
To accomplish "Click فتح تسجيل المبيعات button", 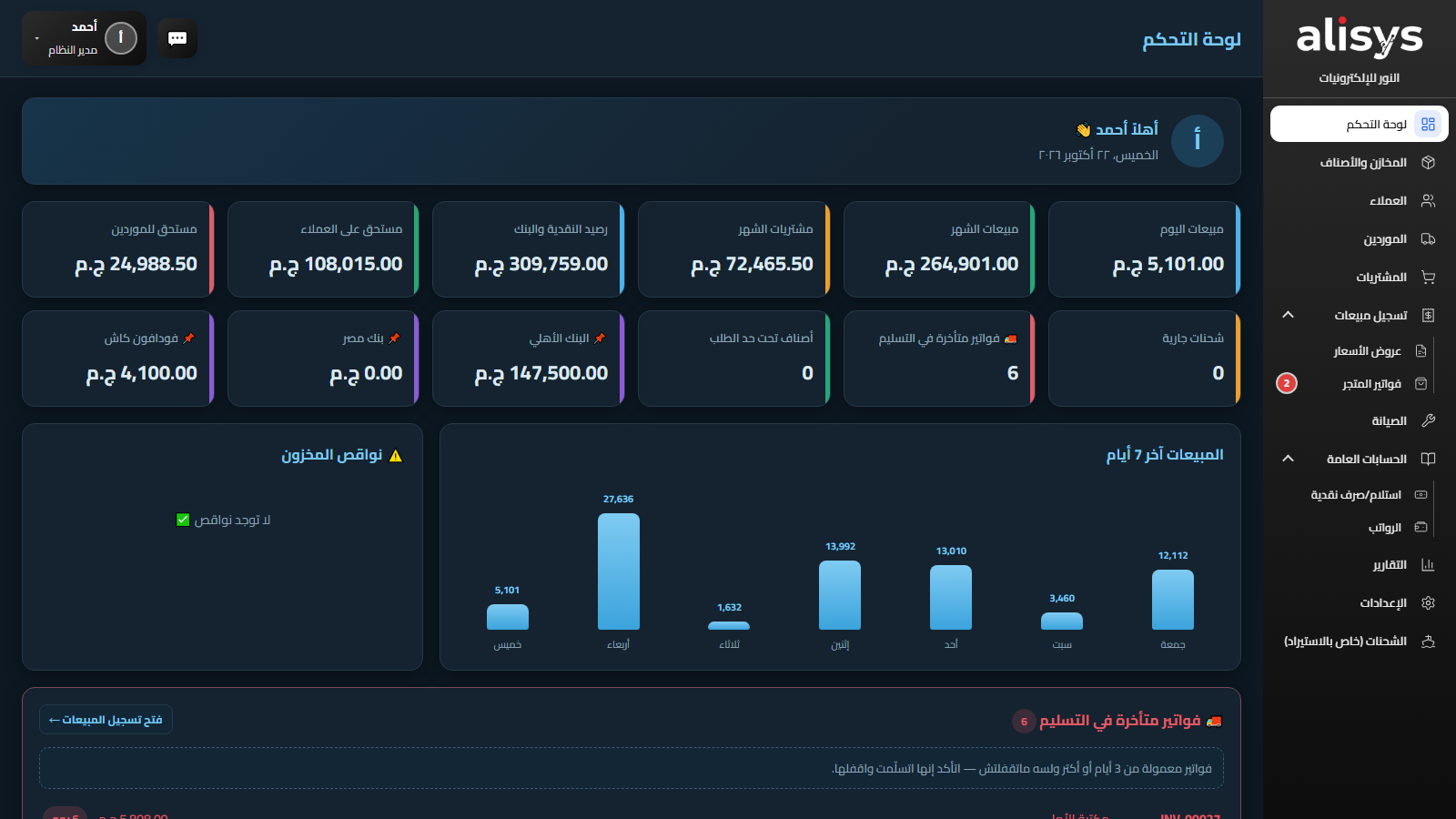I will 106,720.
